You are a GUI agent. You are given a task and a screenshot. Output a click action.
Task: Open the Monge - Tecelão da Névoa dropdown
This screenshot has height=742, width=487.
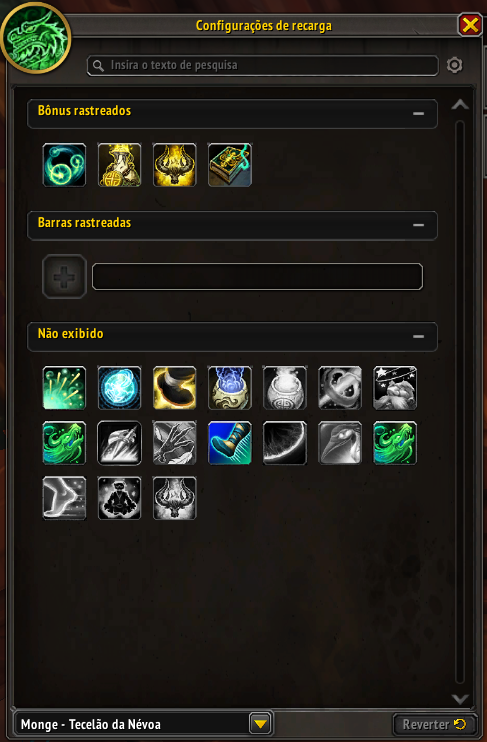click(260, 724)
